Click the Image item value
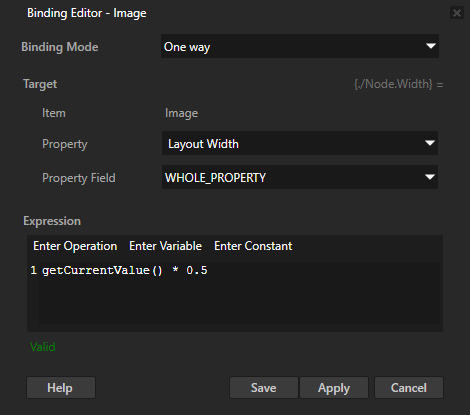 181,113
